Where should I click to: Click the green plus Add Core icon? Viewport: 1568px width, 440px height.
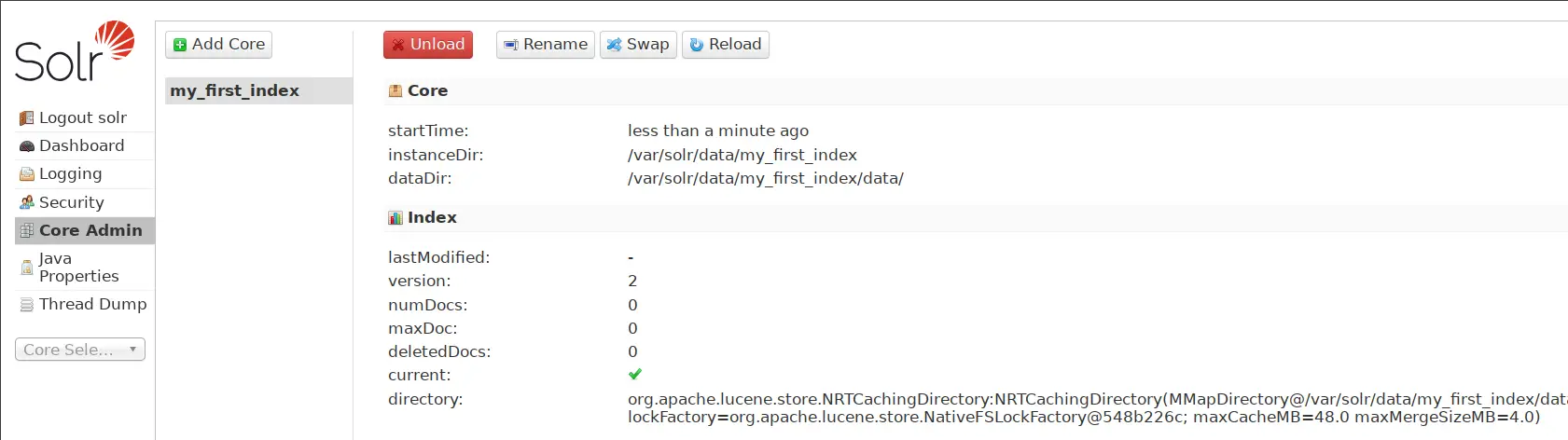coord(180,45)
